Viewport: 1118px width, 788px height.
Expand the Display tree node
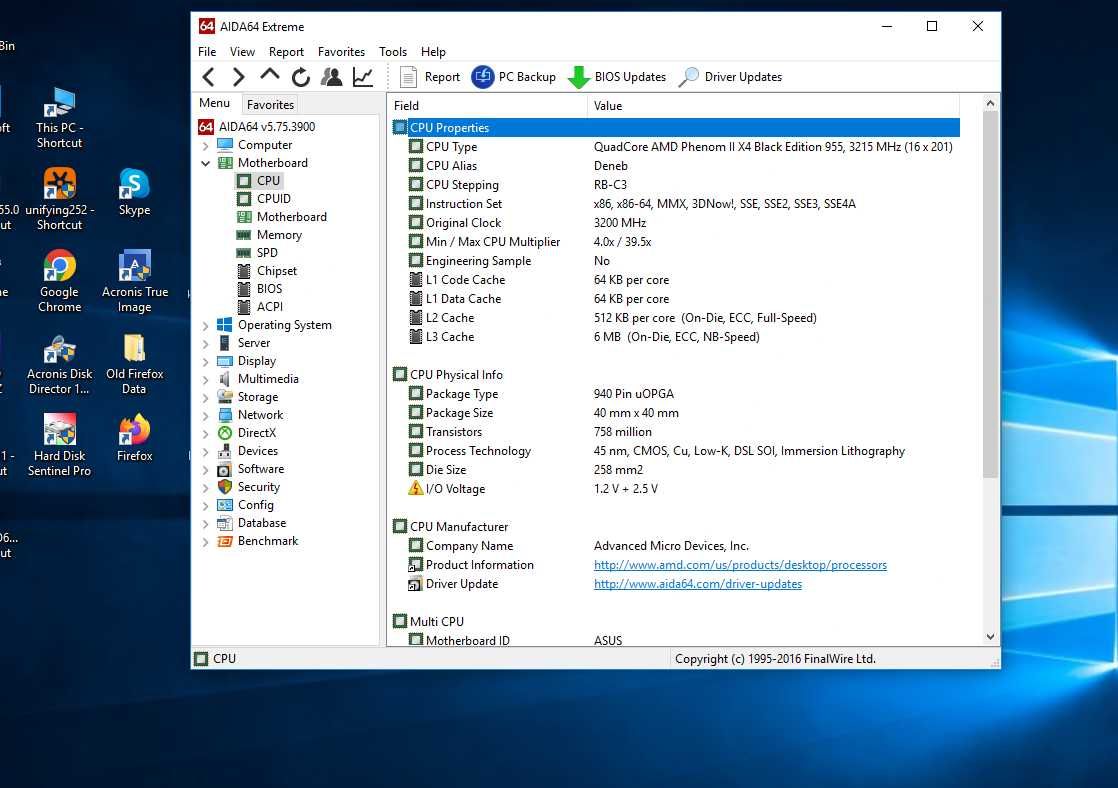205,362
